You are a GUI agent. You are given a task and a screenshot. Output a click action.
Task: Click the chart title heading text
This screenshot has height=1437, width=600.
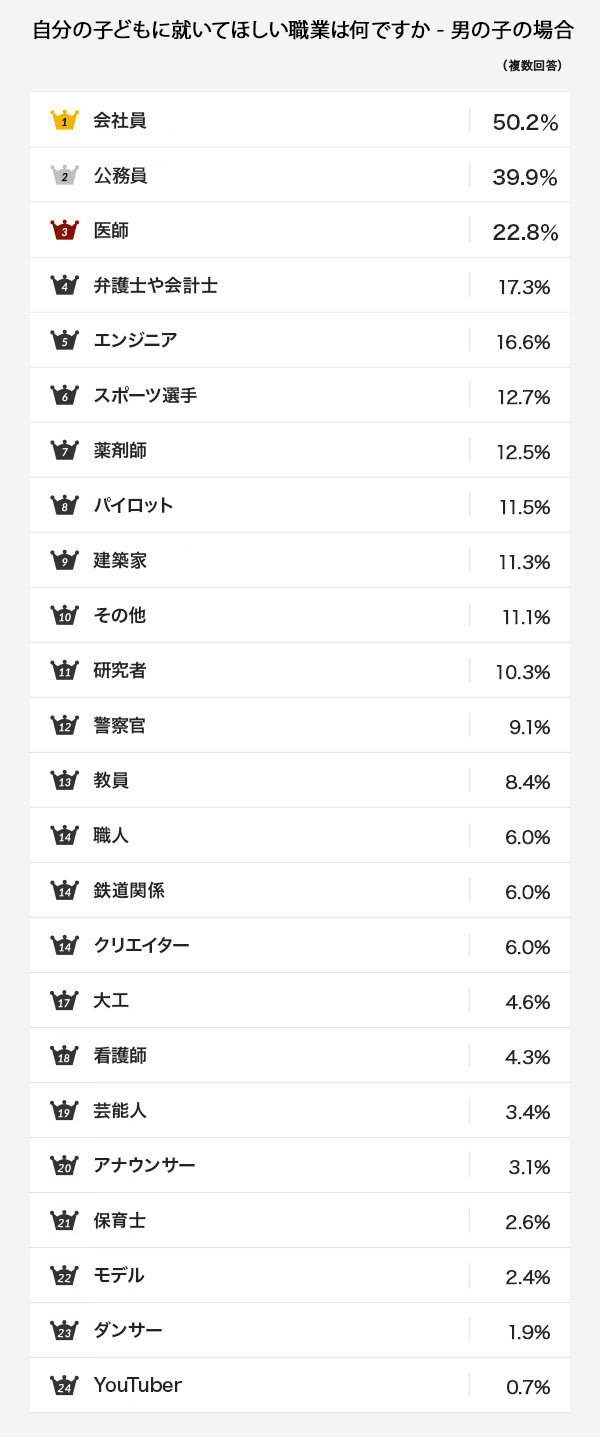point(302,30)
